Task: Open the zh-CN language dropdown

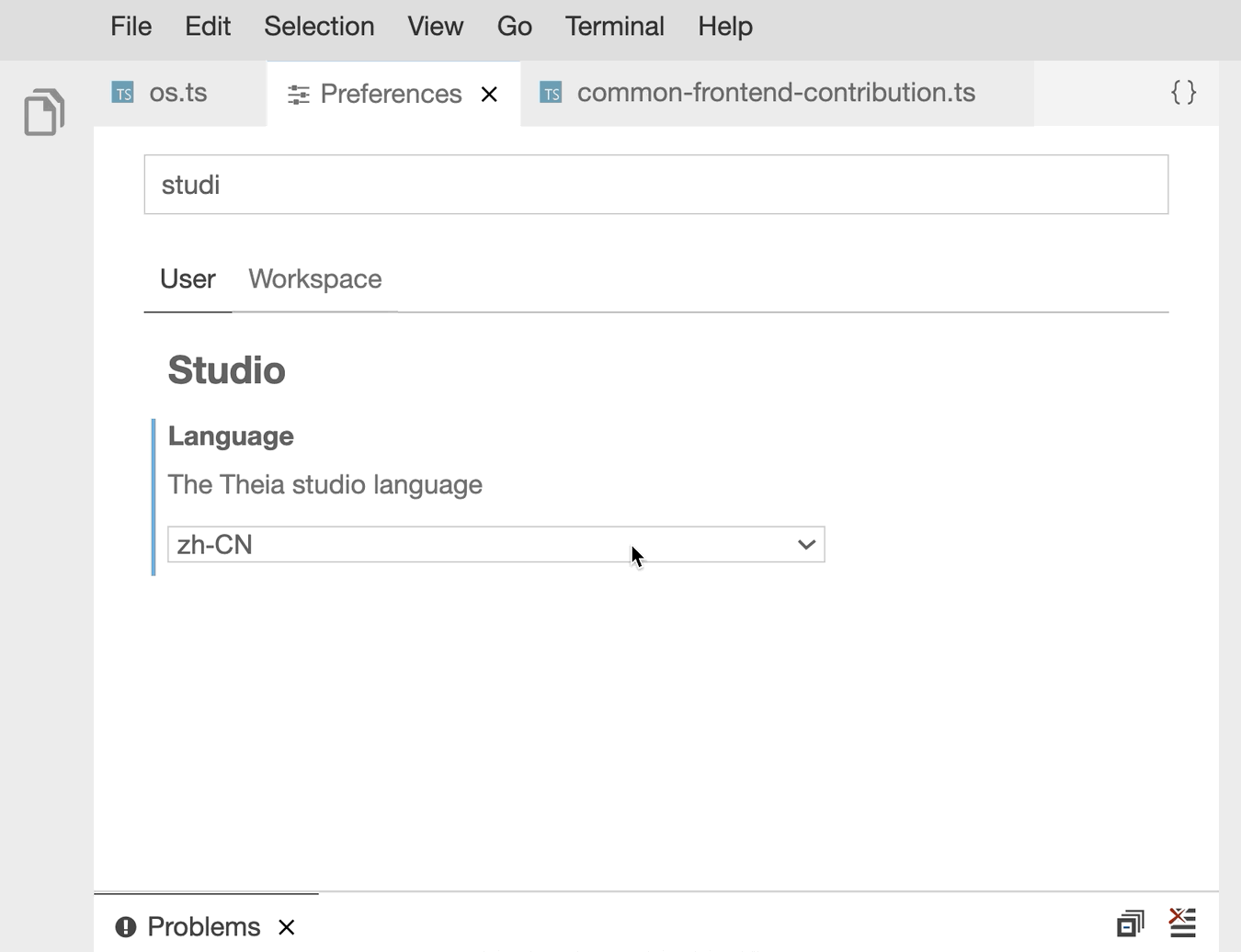Action: pyautogui.click(x=496, y=545)
